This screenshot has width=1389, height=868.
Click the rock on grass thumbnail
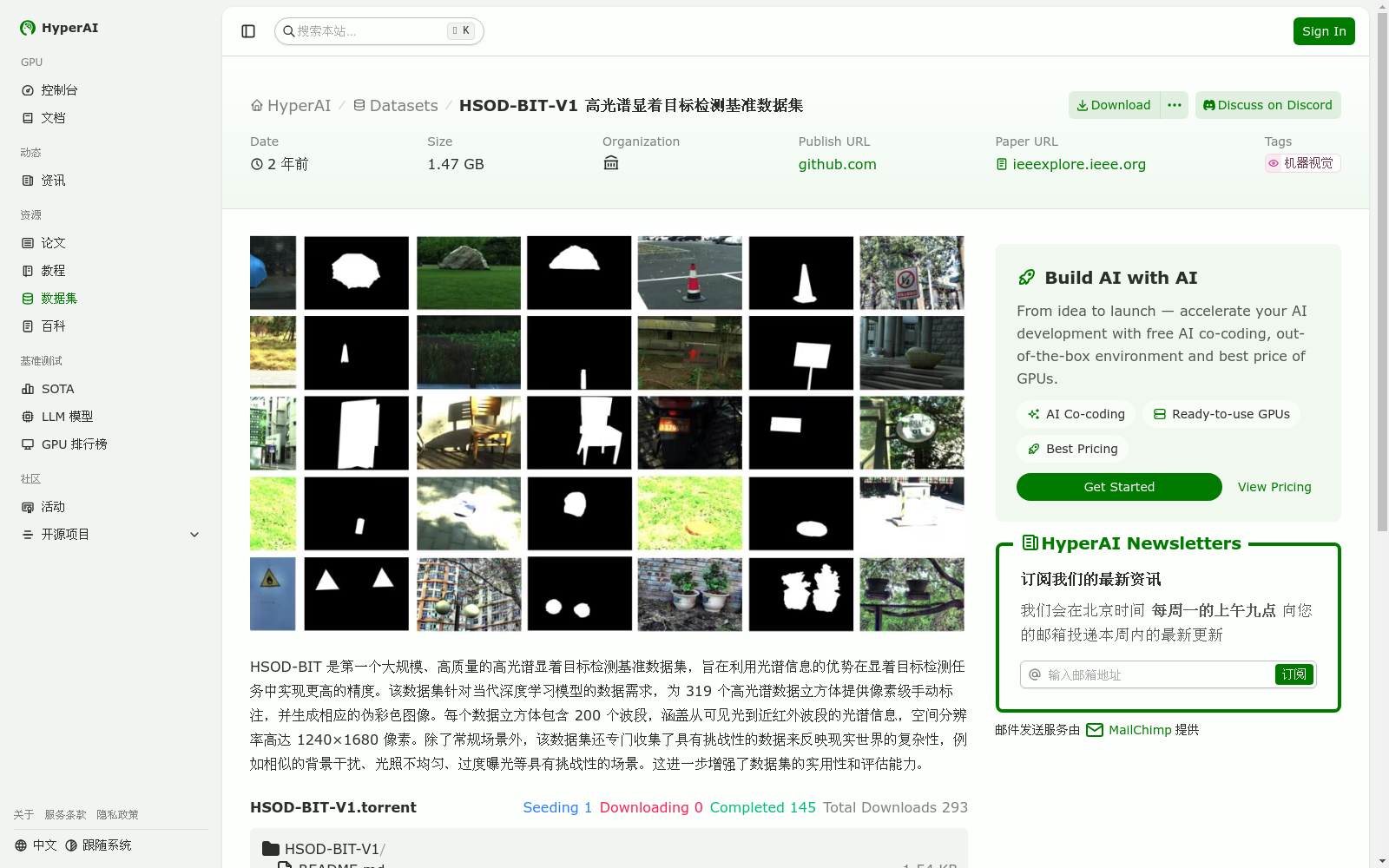point(469,273)
